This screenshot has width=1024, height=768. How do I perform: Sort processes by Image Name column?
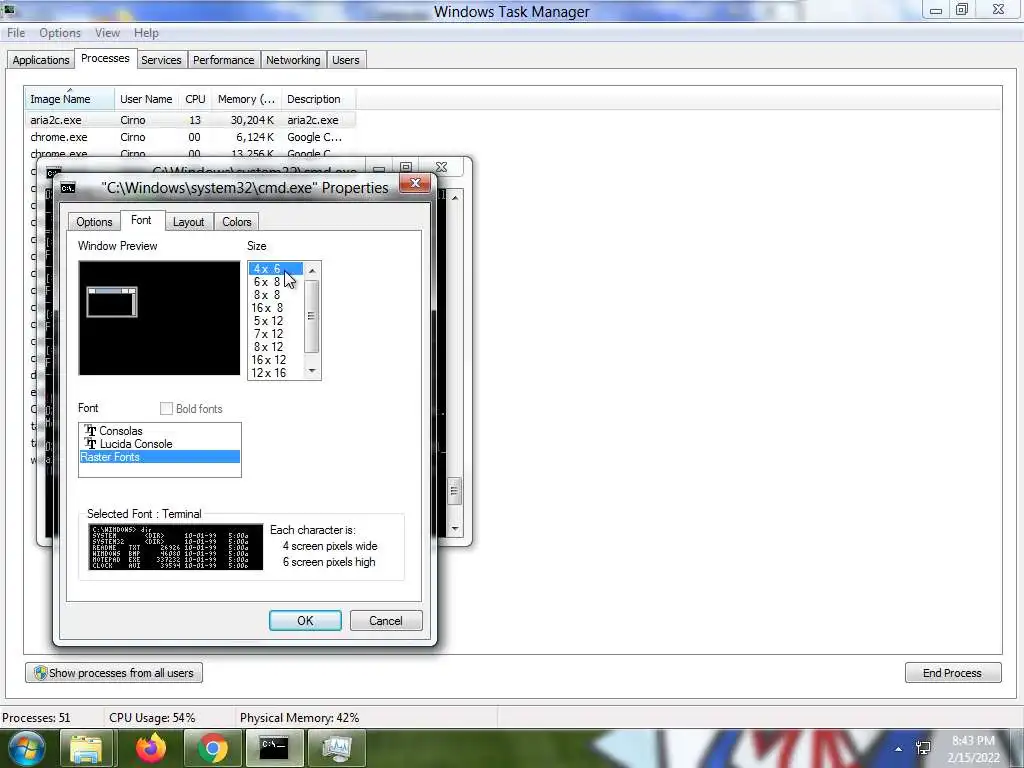[x=69, y=99]
